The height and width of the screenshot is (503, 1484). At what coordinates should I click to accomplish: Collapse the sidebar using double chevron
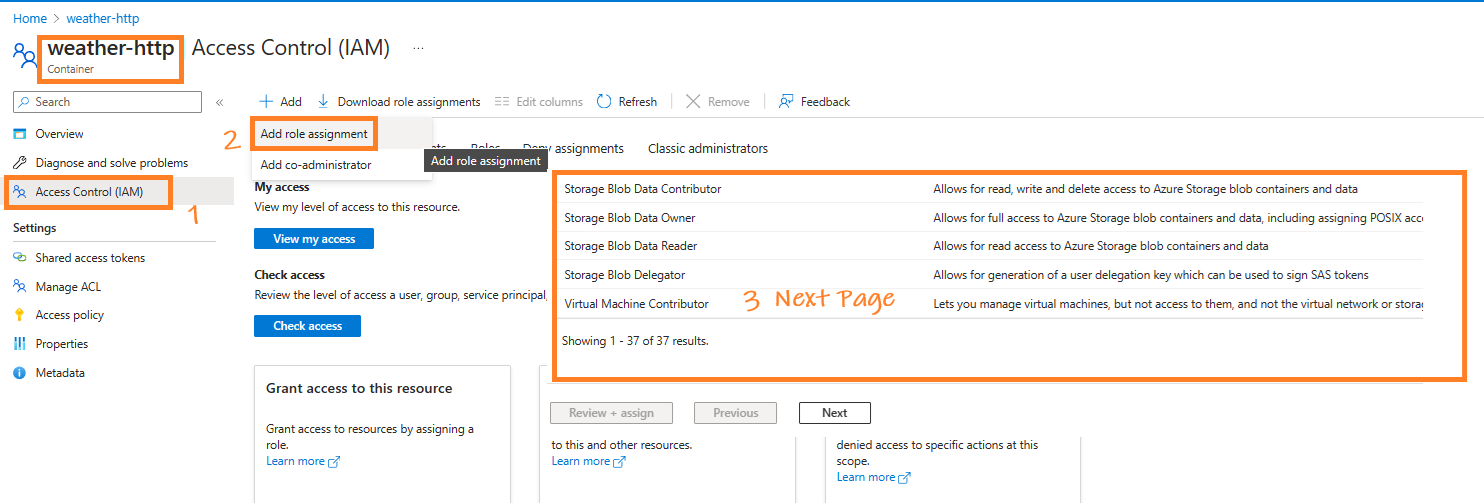pyautogui.click(x=220, y=102)
